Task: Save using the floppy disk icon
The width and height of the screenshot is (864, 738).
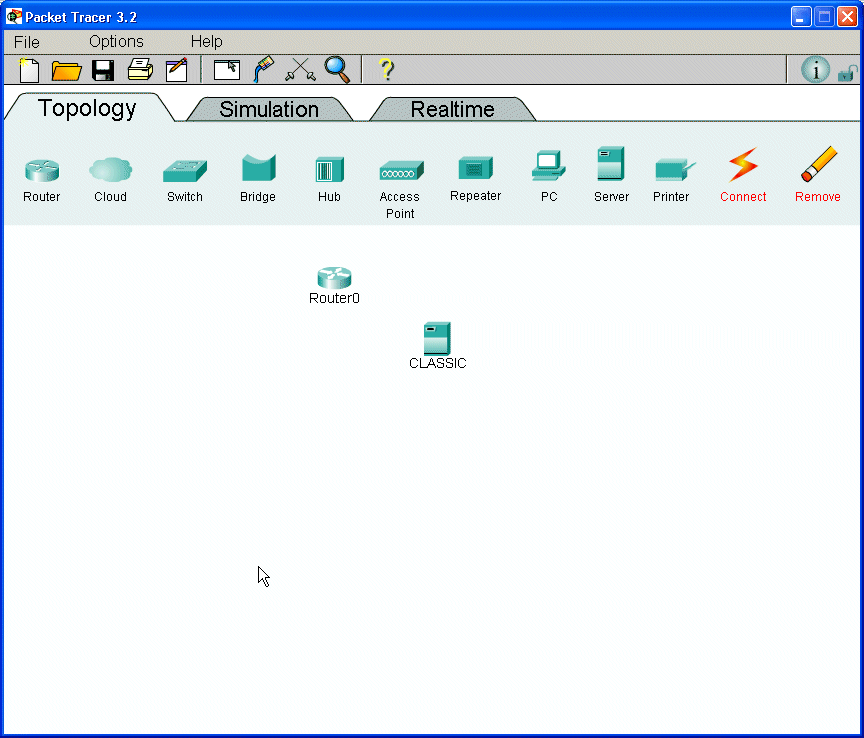Action: pos(102,71)
